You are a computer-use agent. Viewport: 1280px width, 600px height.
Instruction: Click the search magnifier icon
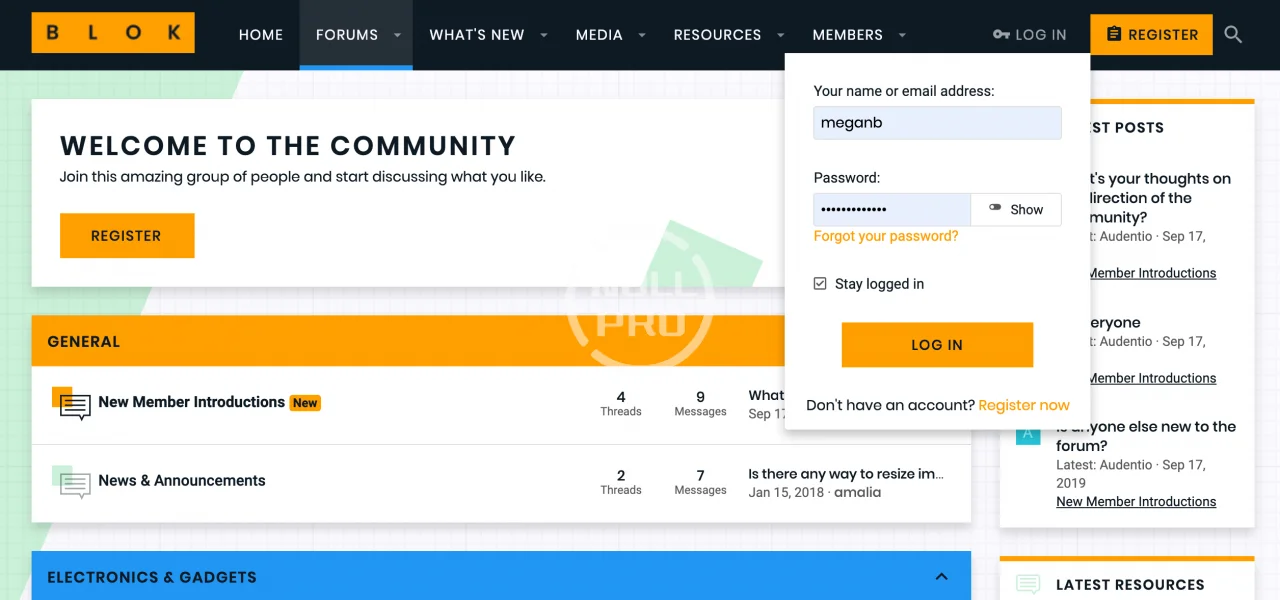tap(1233, 35)
